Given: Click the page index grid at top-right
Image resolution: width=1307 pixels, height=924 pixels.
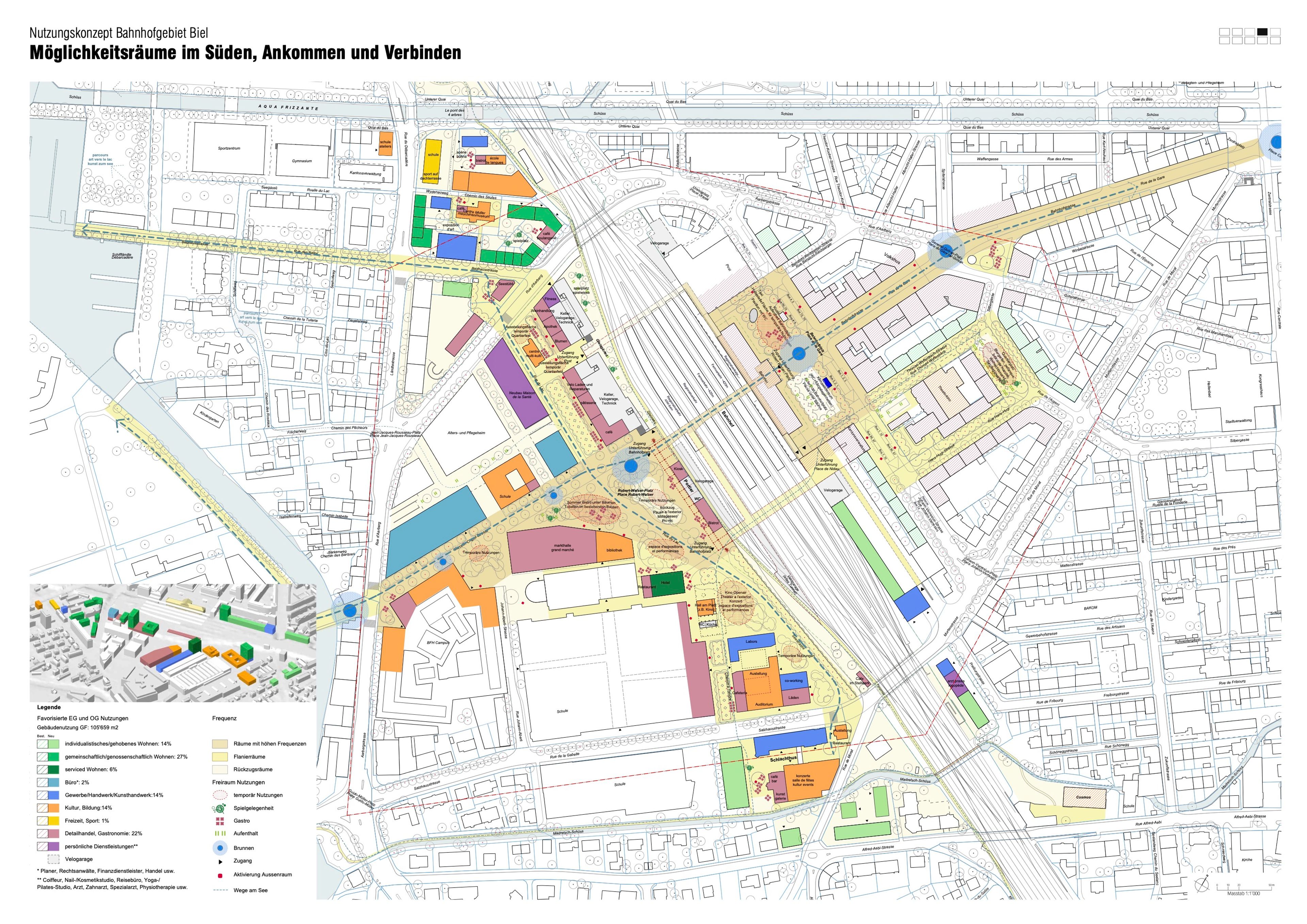Looking at the screenshot, I should click(x=1249, y=36).
